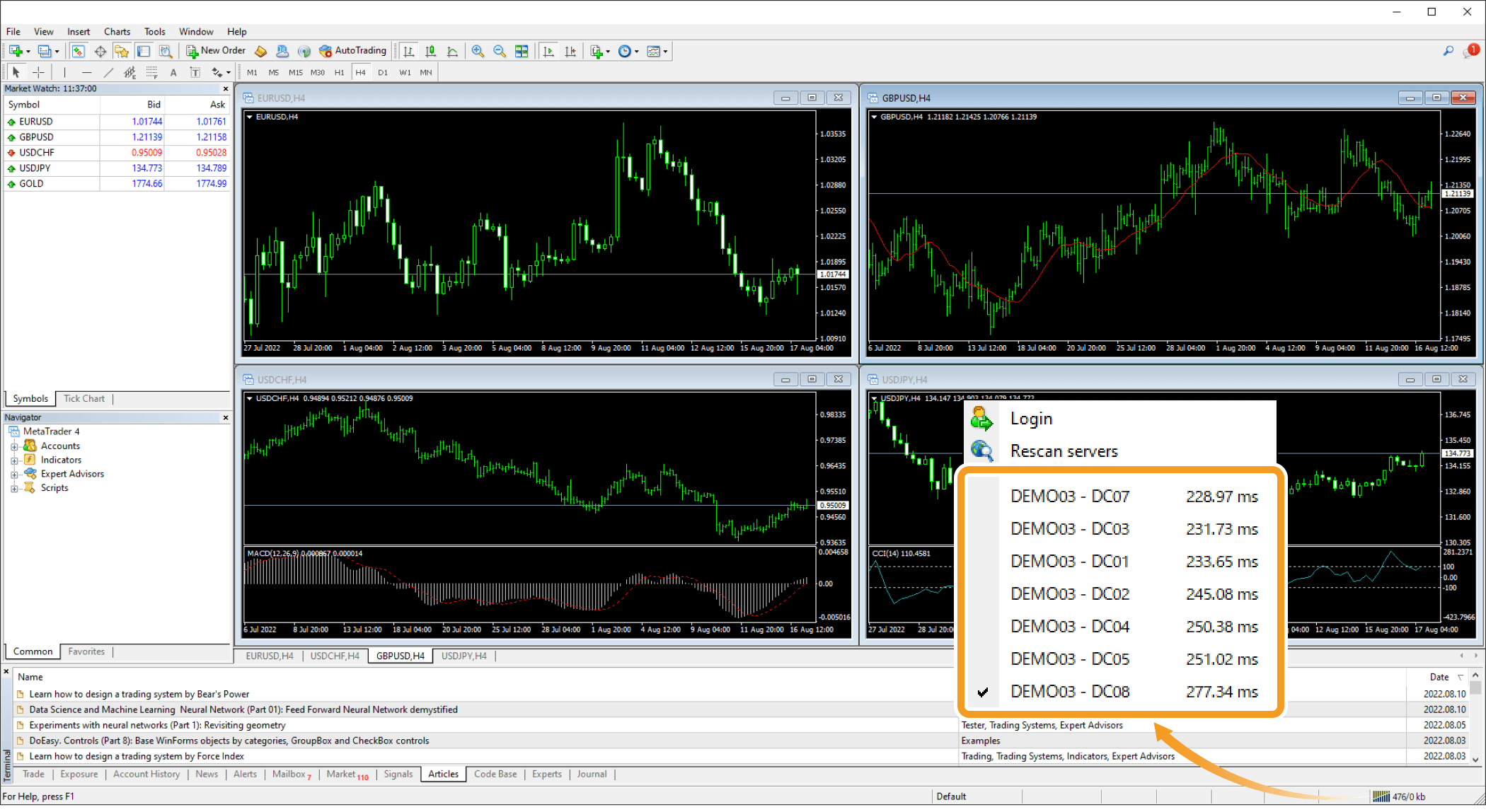Choose Login from the server menu

[x=1120, y=419]
